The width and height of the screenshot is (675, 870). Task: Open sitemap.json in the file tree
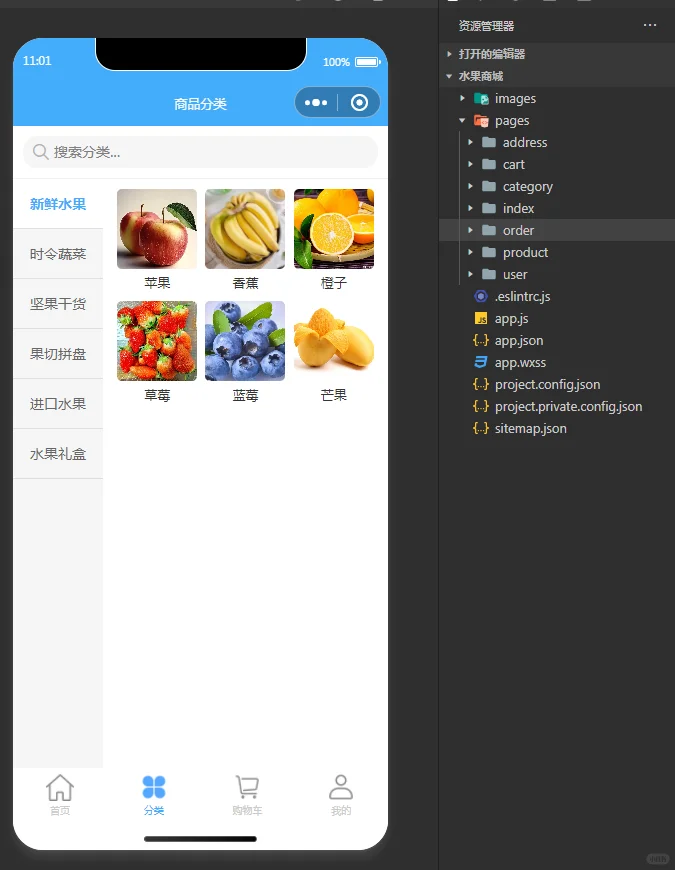531,428
